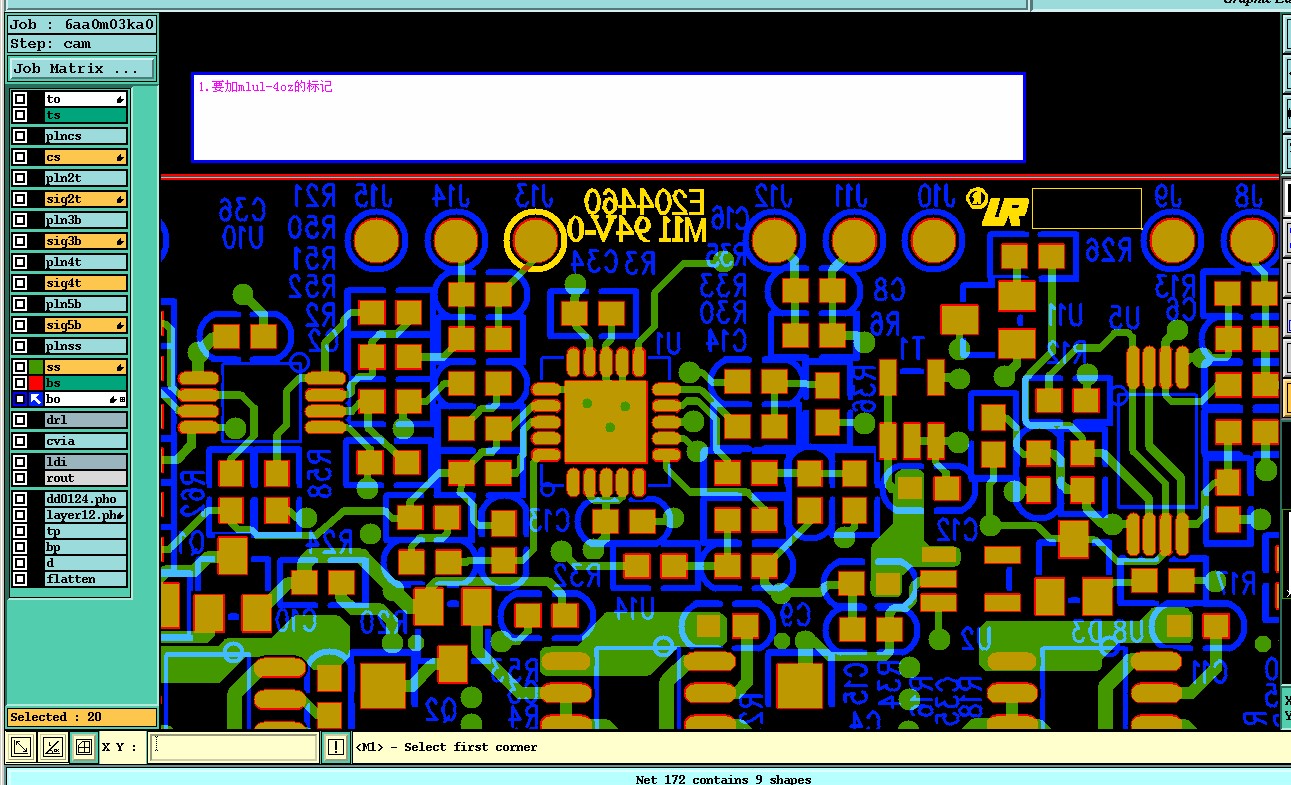The height and width of the screenshot is (785, 1291).
Task: Click the angle/ortho snap icon at bottom left
Action: tap(53, 746)
